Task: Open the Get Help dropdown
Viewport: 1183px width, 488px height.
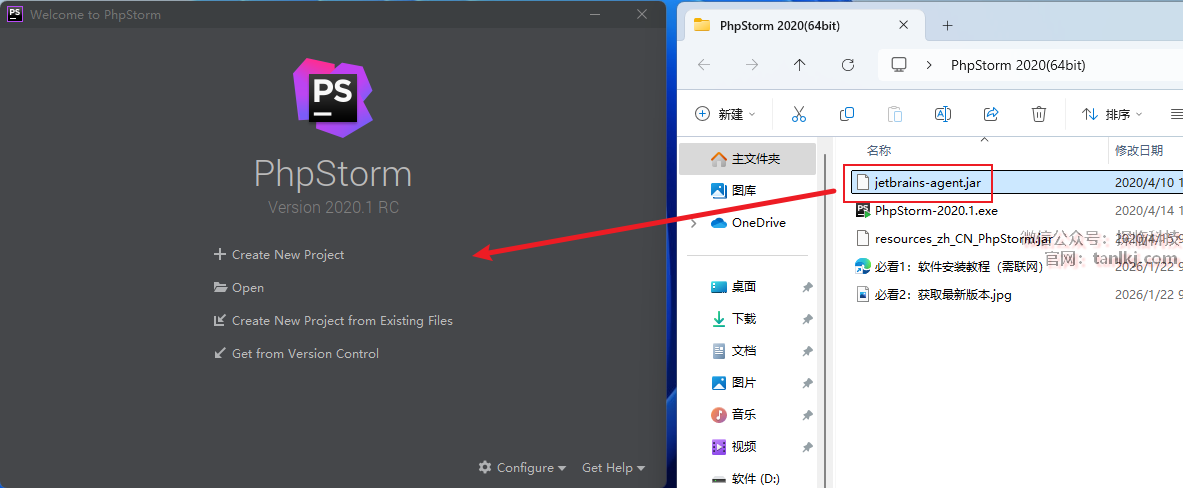Action: (x=613, y=468)
